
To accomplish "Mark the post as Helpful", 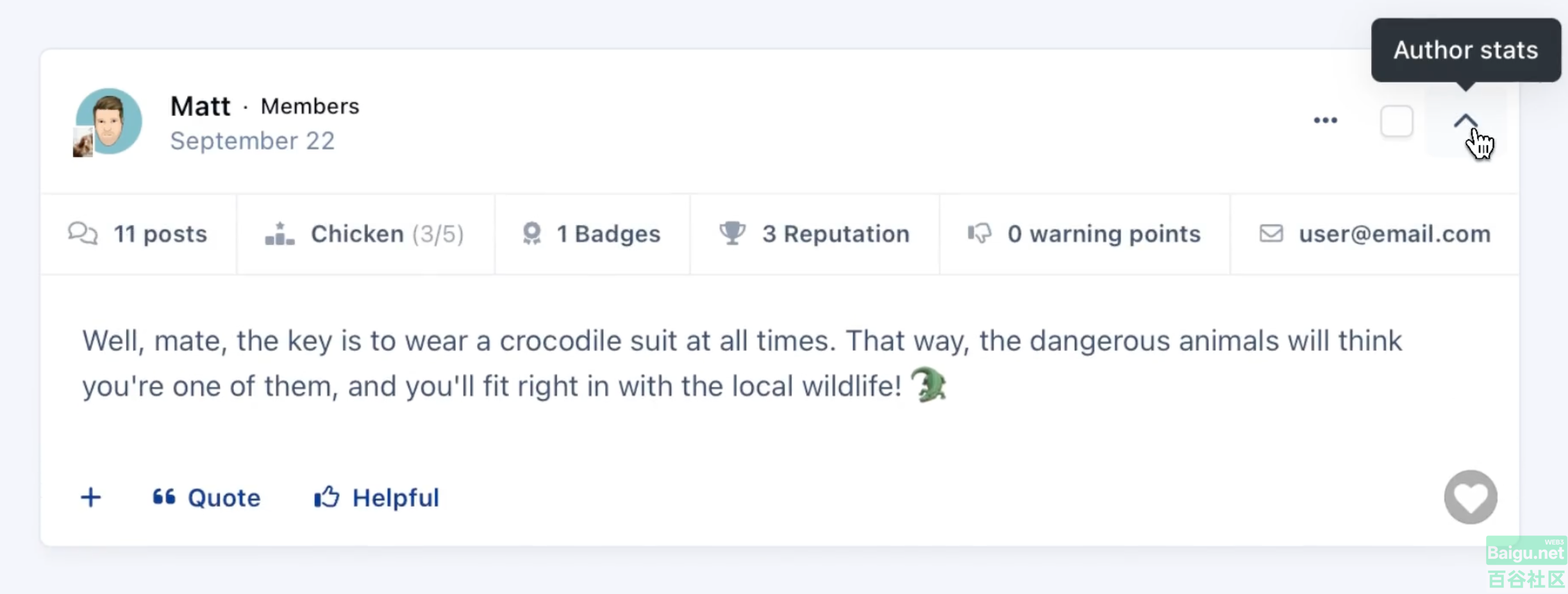I will pos(376,498).
